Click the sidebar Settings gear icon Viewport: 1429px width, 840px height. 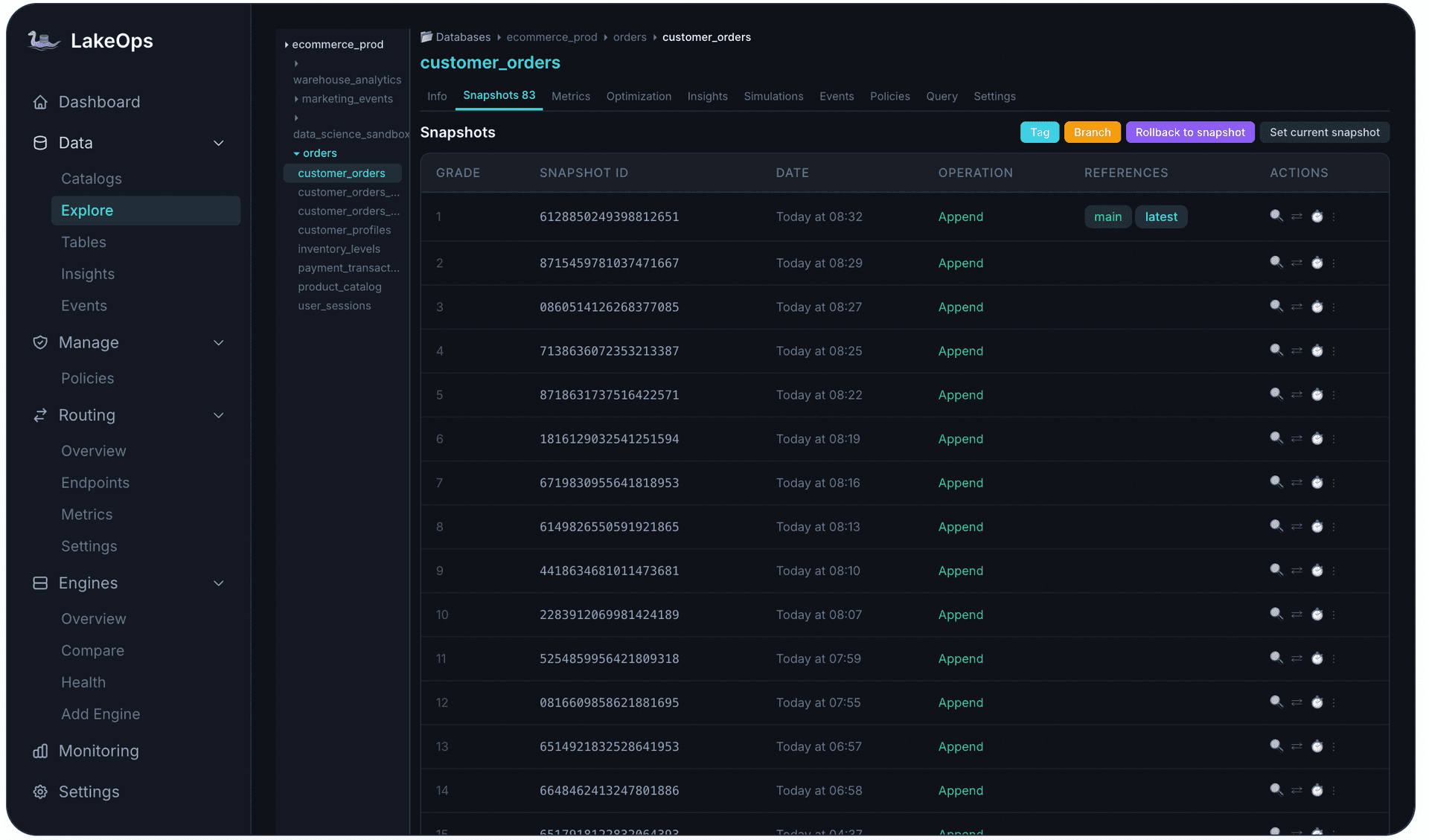tap(40, 792)
